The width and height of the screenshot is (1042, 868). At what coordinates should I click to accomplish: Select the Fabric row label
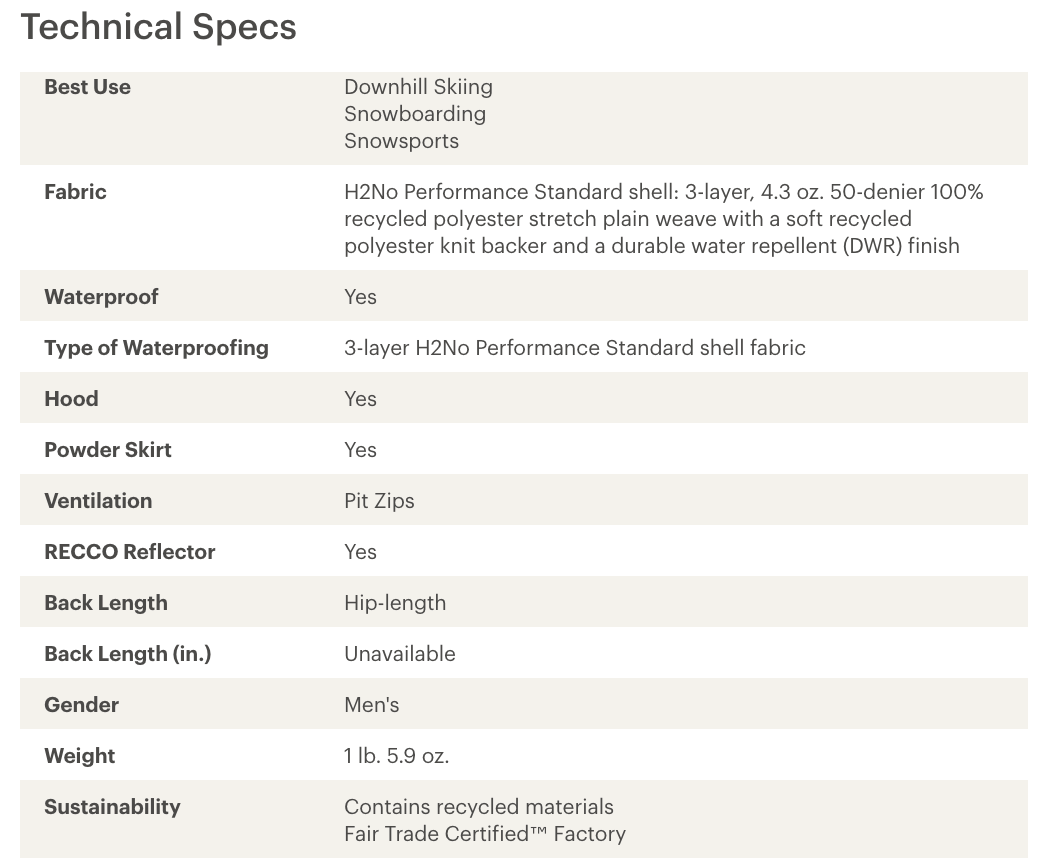point(75,192)
